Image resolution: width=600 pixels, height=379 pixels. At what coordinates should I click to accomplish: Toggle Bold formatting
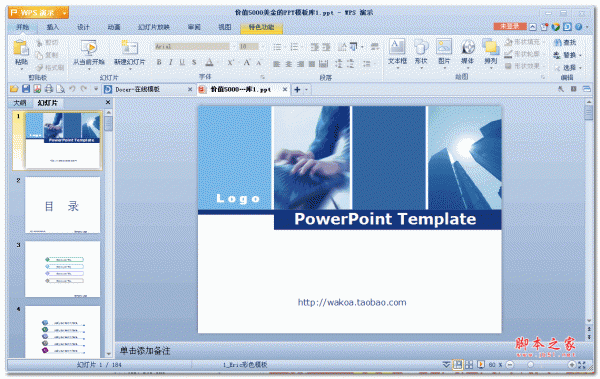coord(159,62)
